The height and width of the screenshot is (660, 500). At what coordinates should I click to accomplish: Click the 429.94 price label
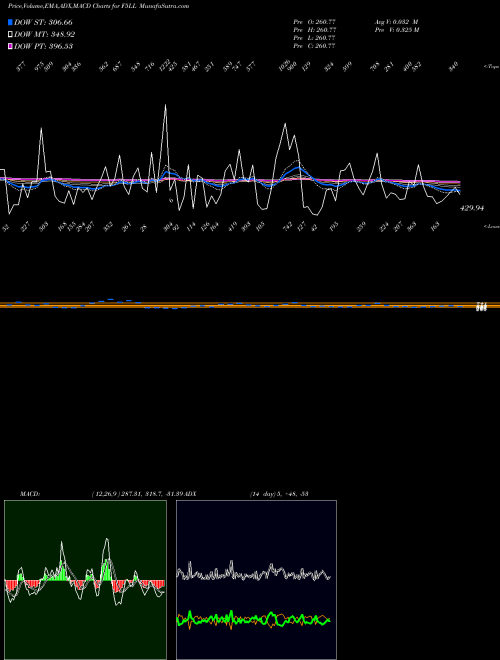tap(472, 208)
